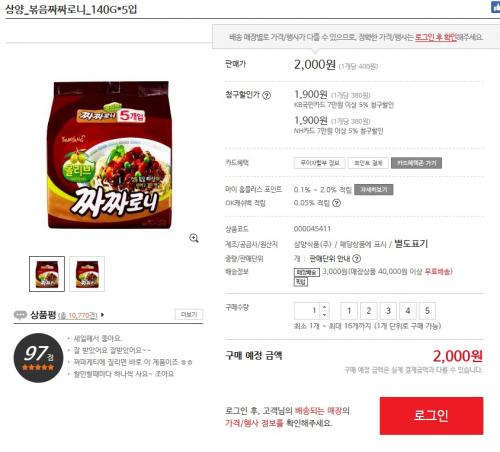Open the 포인트 결제 button
Image resolution: width=500 pixels, height=452 pixels.
coord(368,163)
